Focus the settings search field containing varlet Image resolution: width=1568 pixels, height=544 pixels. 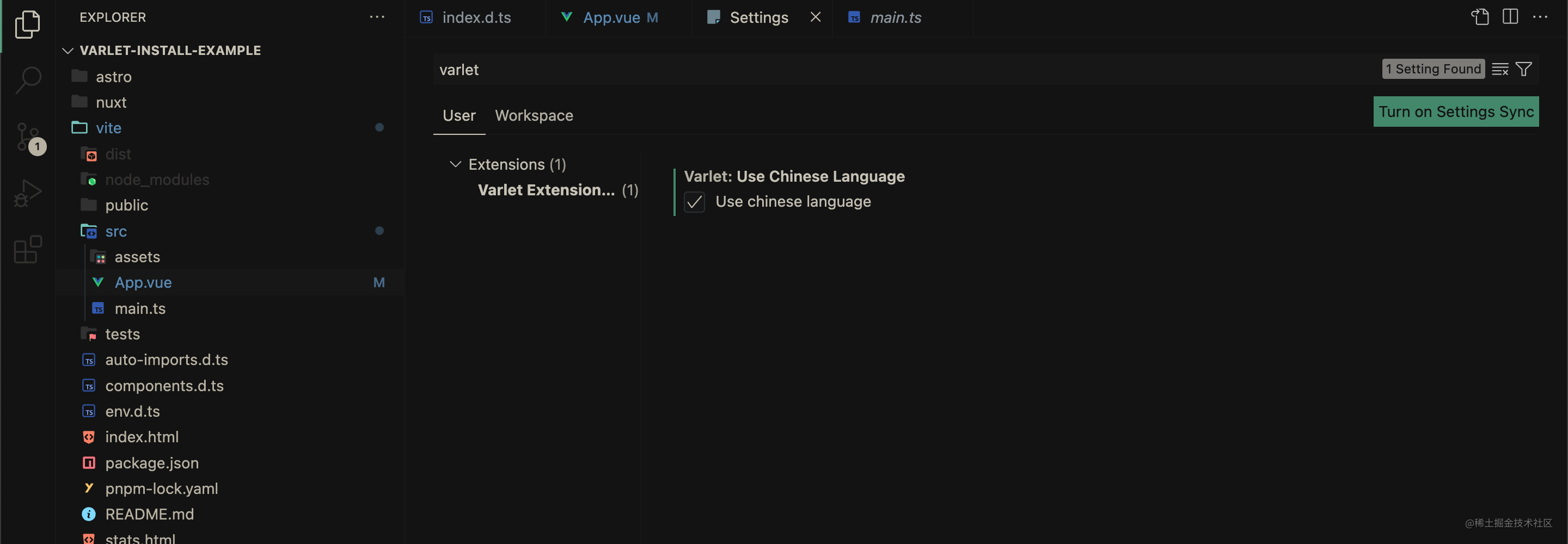pos(852,70)
